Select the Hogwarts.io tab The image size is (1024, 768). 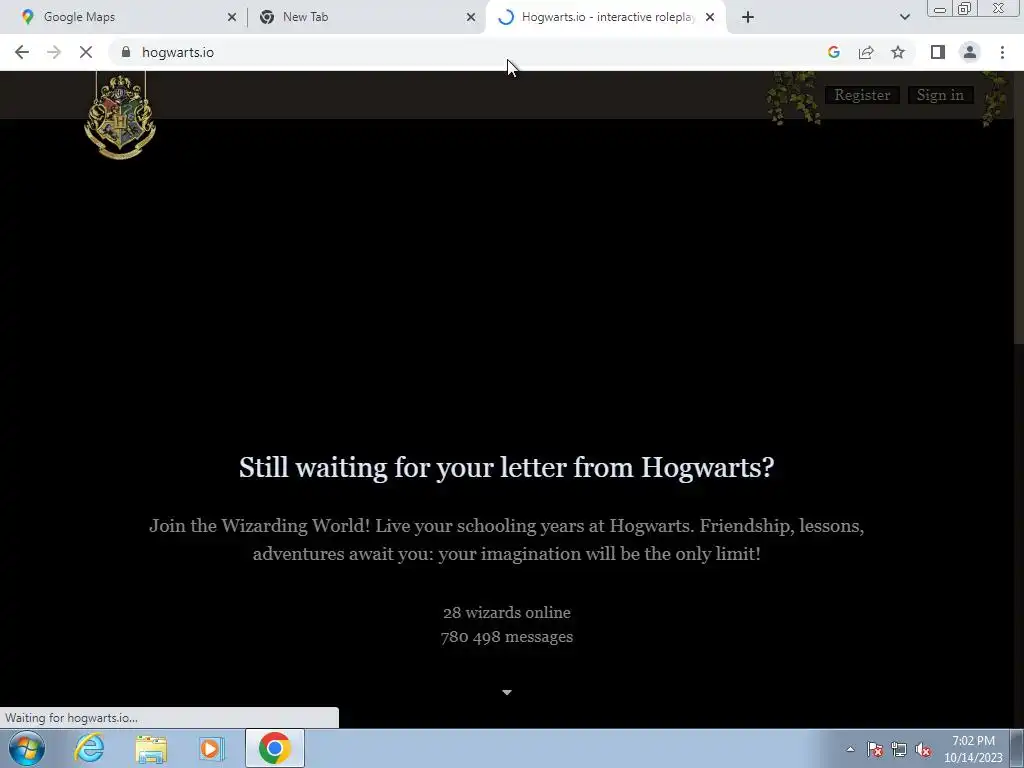605,17
